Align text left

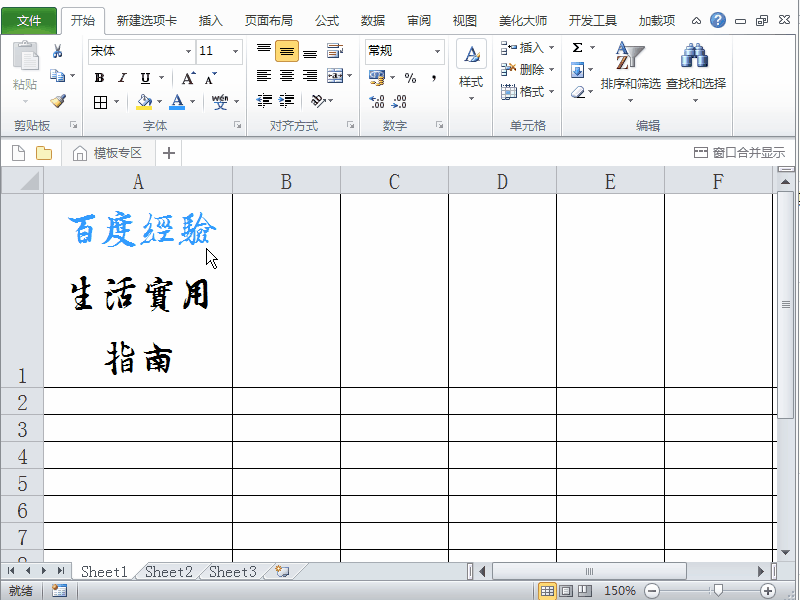(x=264, y=76)
